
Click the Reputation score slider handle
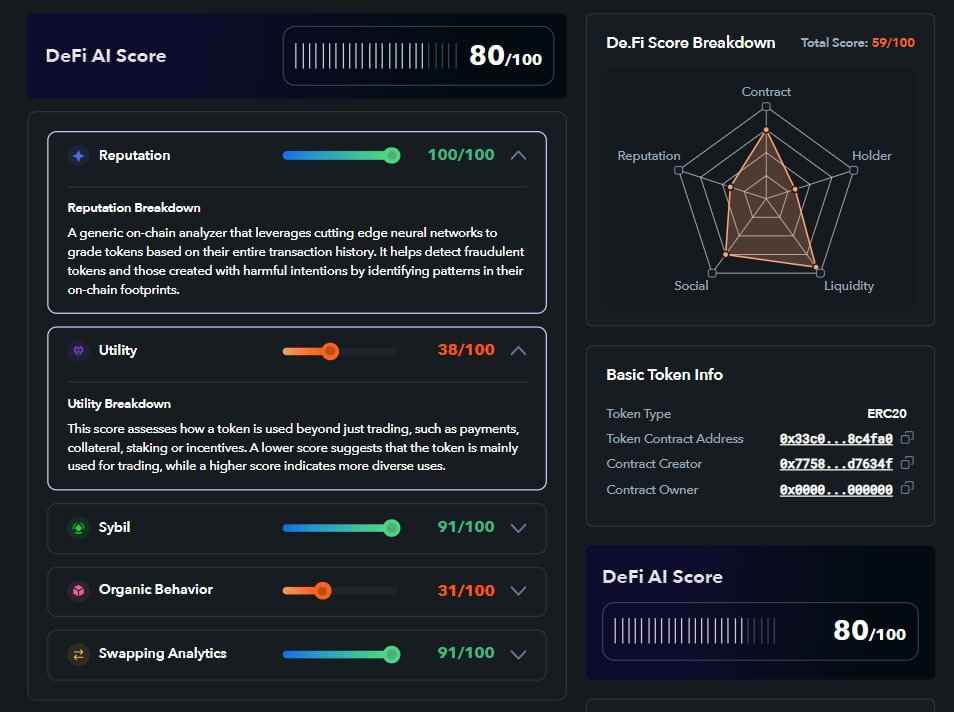point(392,156)
